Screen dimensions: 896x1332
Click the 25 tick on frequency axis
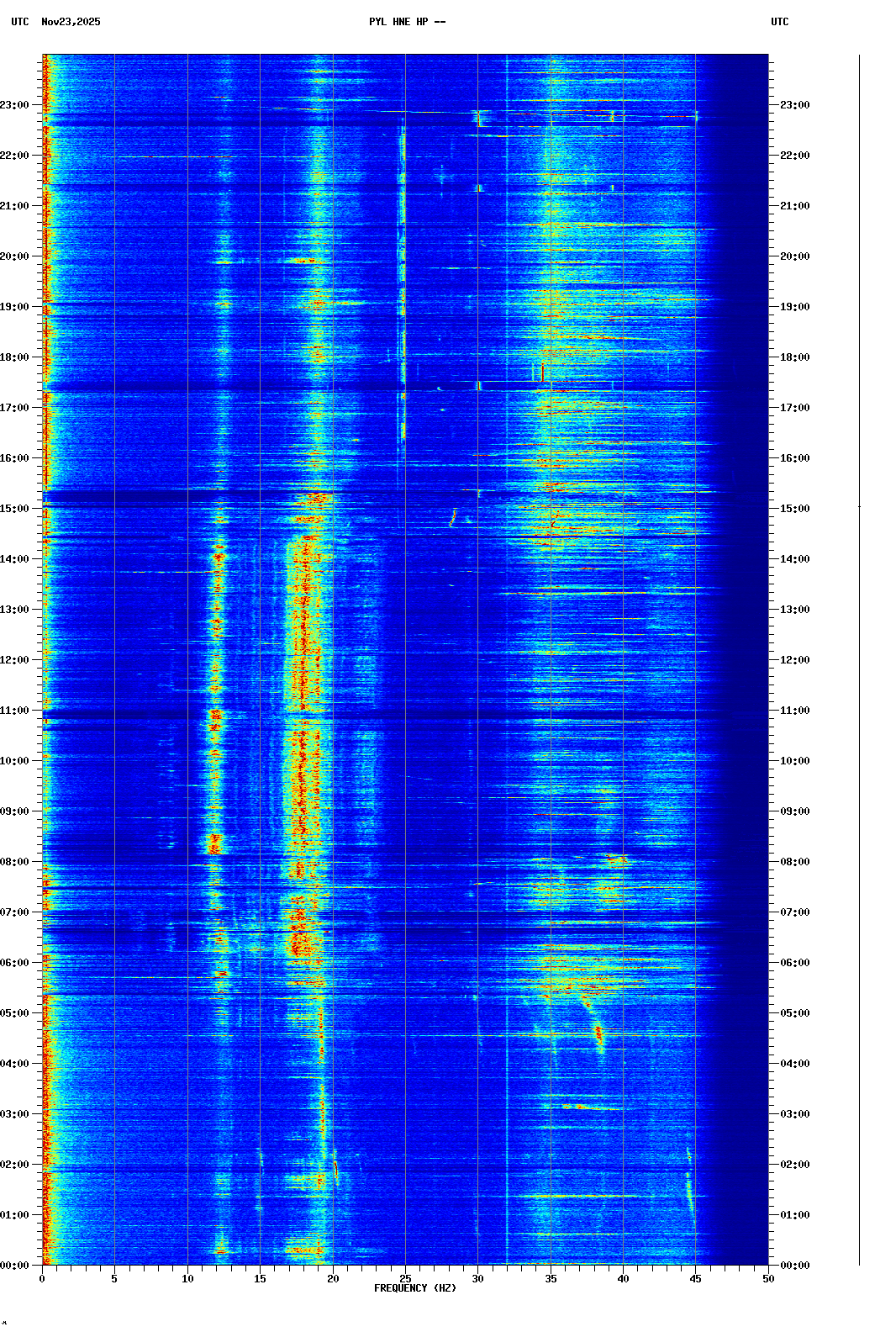point(405,1279)
